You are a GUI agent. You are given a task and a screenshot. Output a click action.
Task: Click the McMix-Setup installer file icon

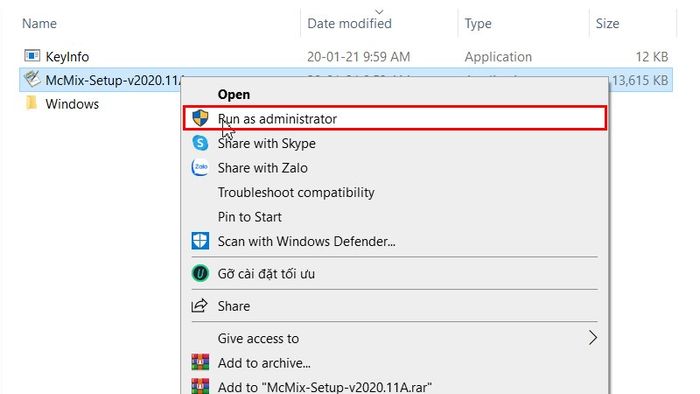(x=32, y=79)
